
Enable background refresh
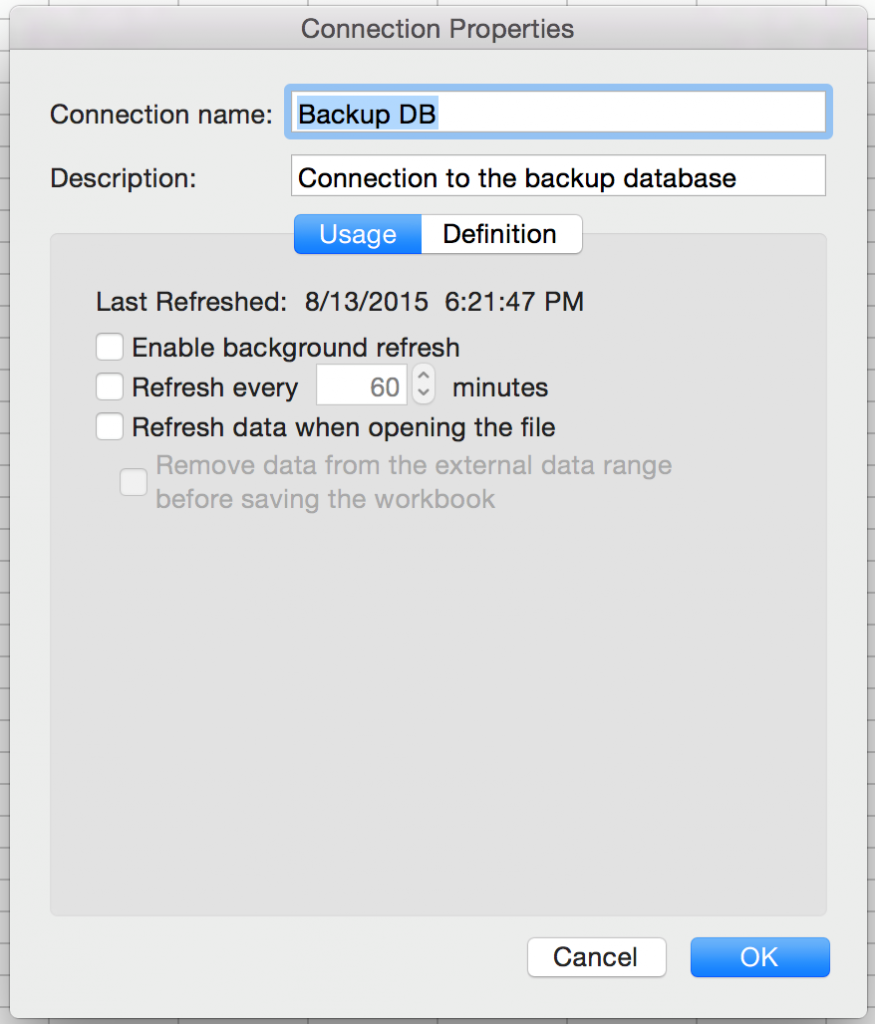(109, 347)
